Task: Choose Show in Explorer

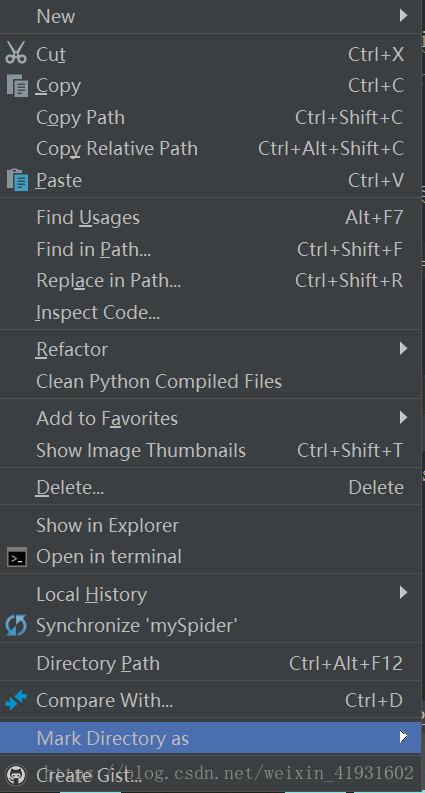Action: click(x=210, y=525)
